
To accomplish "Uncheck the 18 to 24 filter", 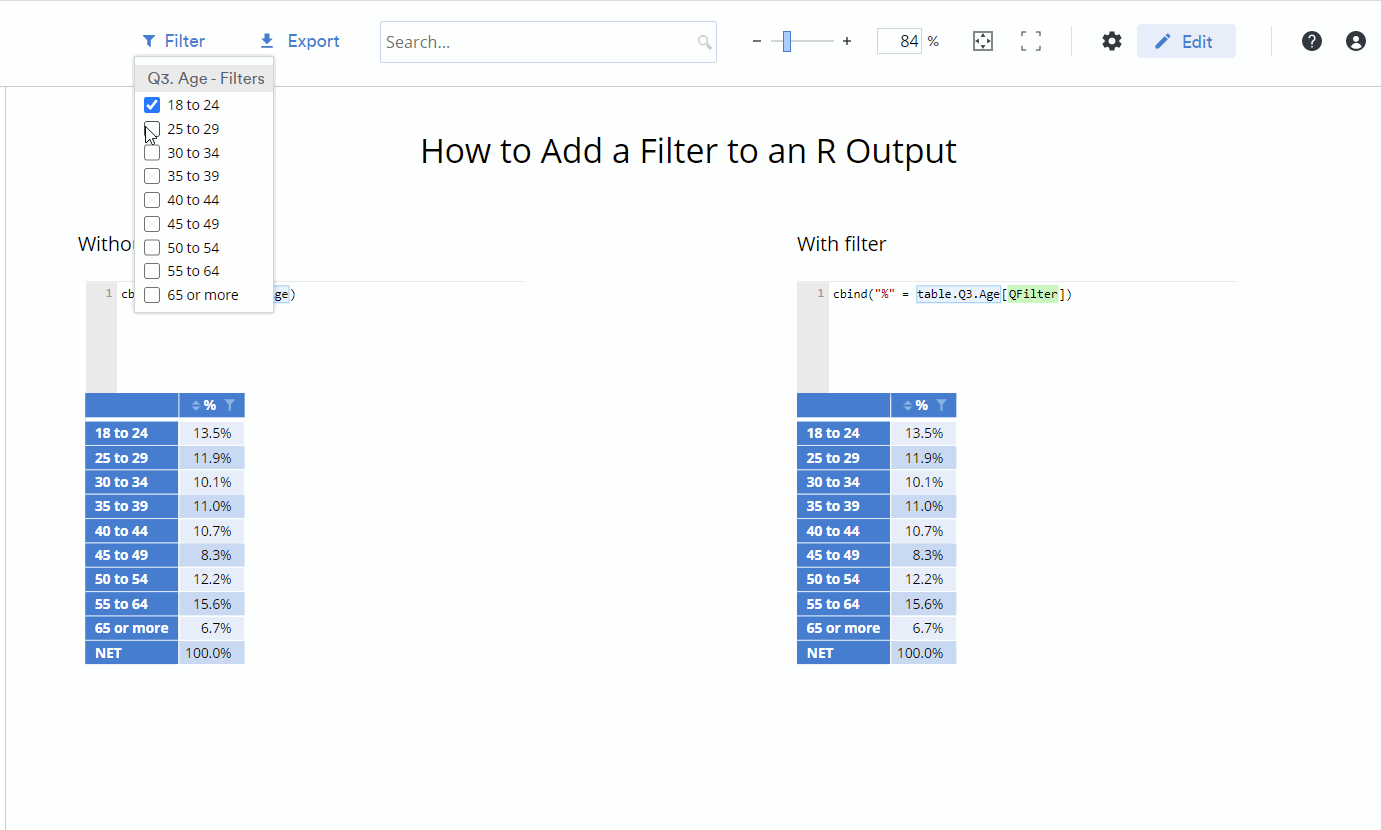I will (152, 105).
